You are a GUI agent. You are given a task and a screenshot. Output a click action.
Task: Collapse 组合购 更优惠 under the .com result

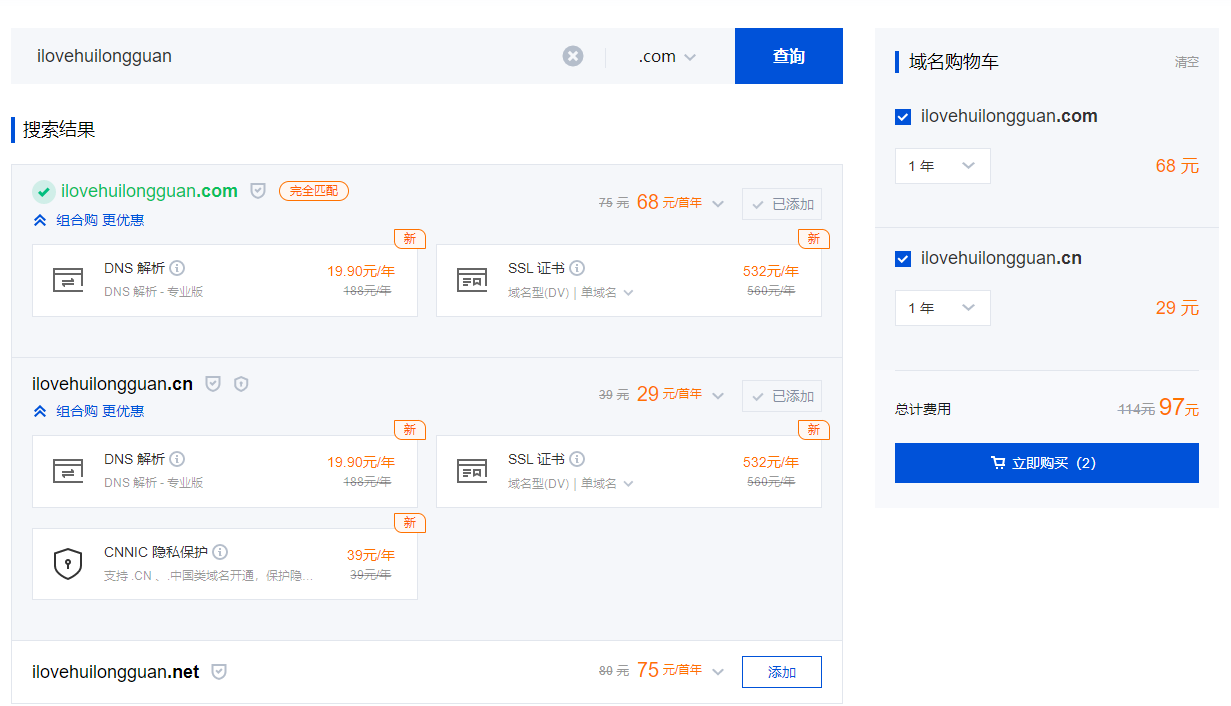point(88,220)
